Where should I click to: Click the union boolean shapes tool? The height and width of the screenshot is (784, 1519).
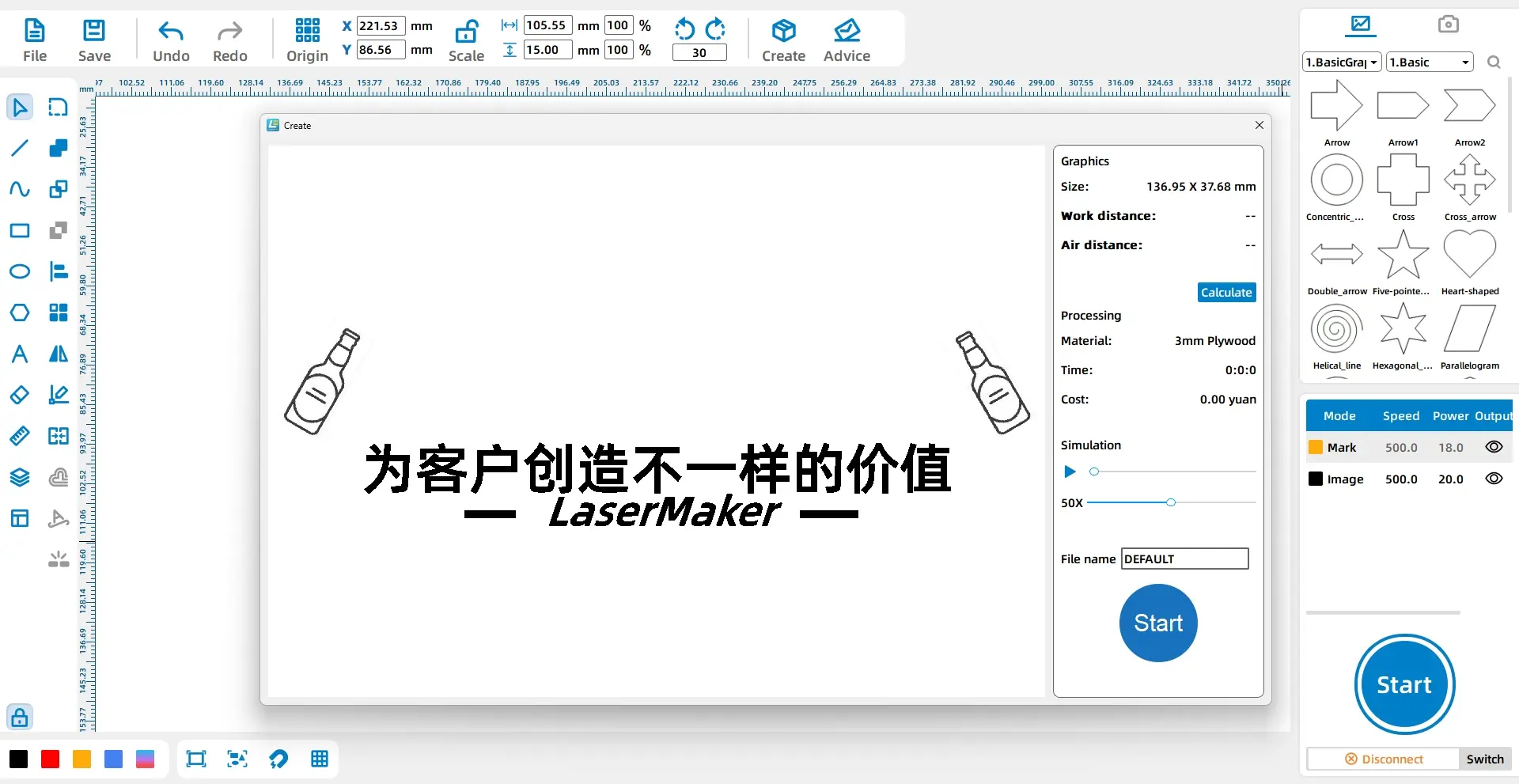pos(59,148)
